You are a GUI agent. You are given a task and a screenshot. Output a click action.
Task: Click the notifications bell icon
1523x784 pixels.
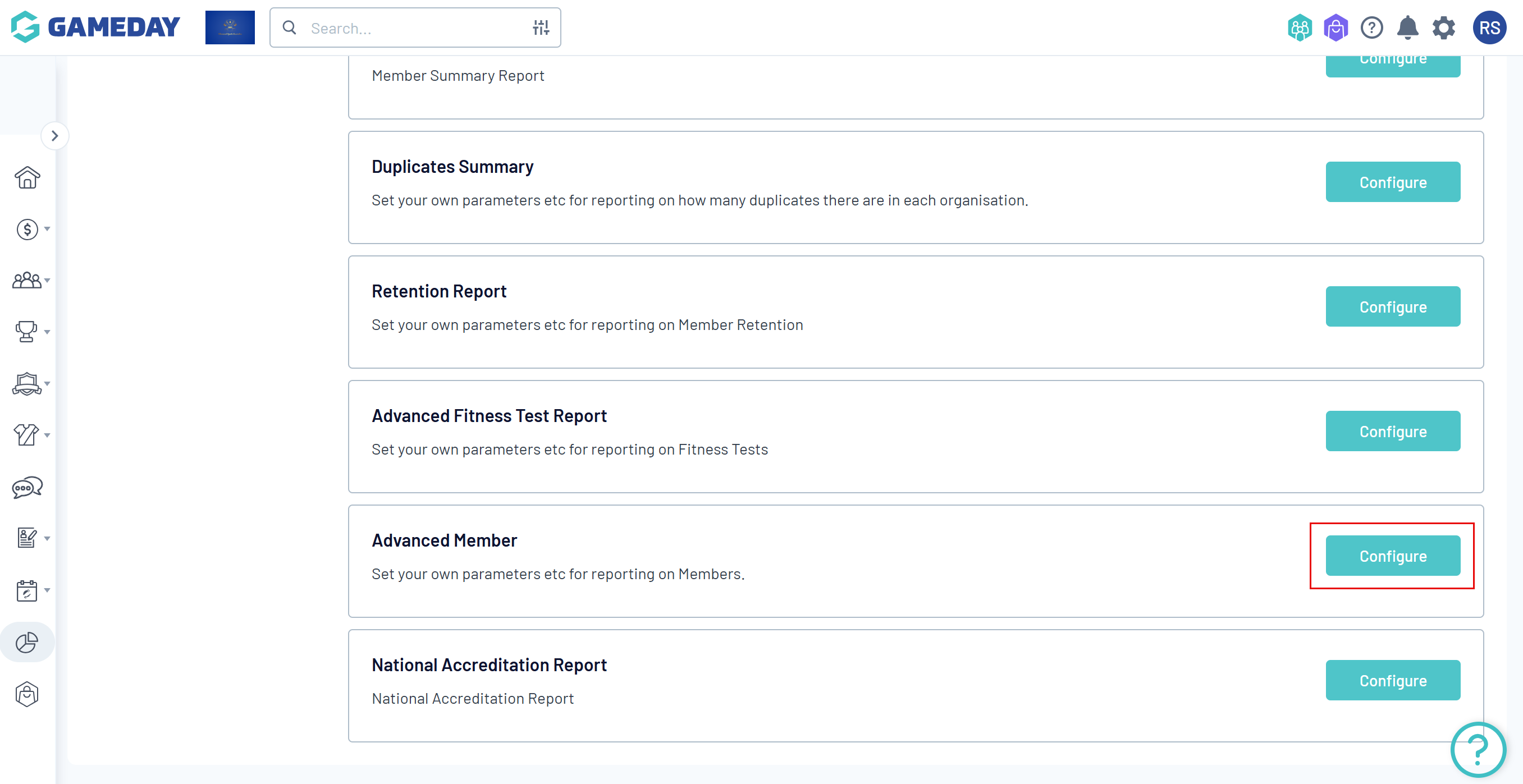pos(1407,28)
